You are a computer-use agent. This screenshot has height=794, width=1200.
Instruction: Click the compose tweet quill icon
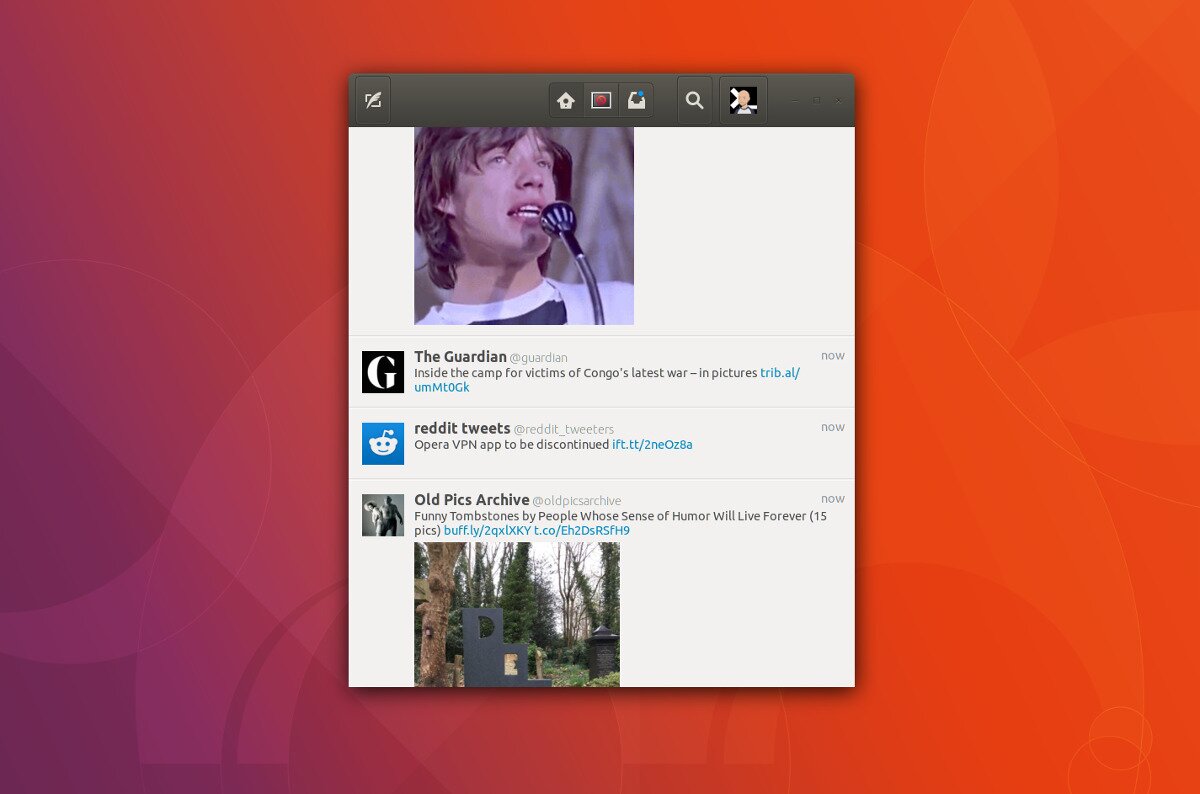373,100
